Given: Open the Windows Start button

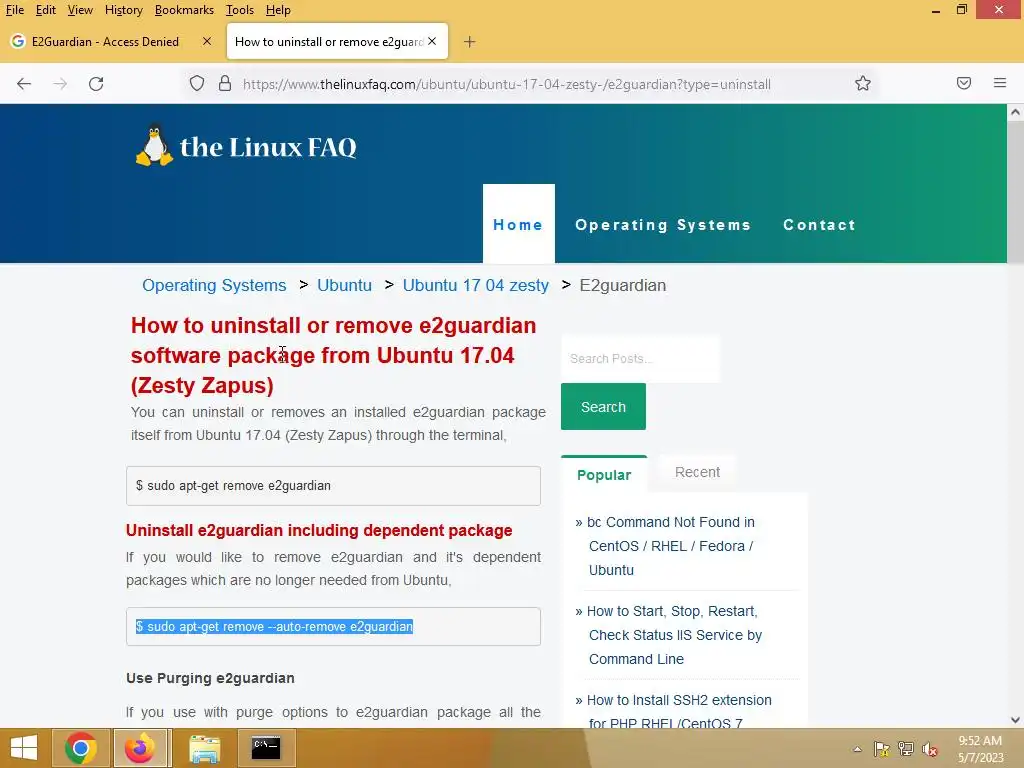Looking at the screenshot, I should point(24,748).
